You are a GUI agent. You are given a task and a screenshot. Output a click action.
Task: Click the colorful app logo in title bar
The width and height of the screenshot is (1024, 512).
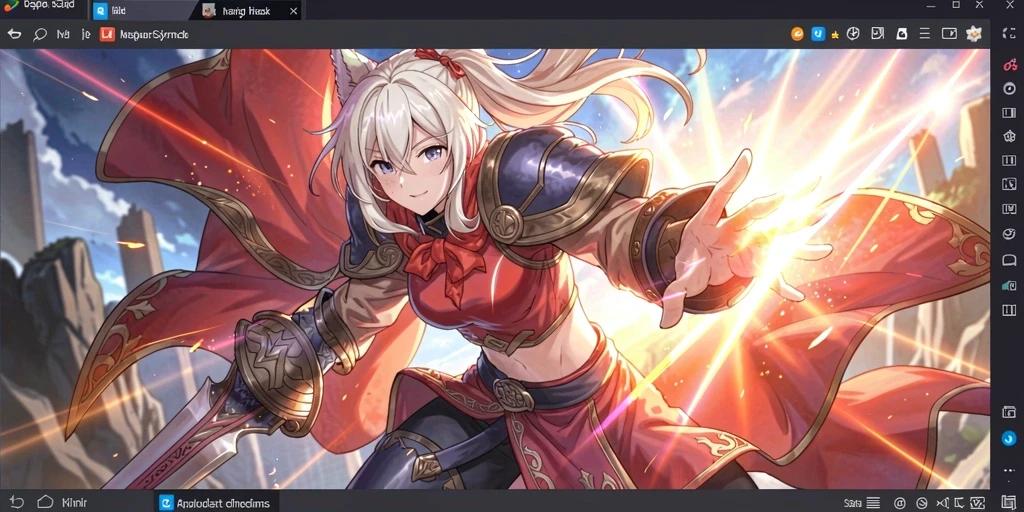(x=11, y=5)
